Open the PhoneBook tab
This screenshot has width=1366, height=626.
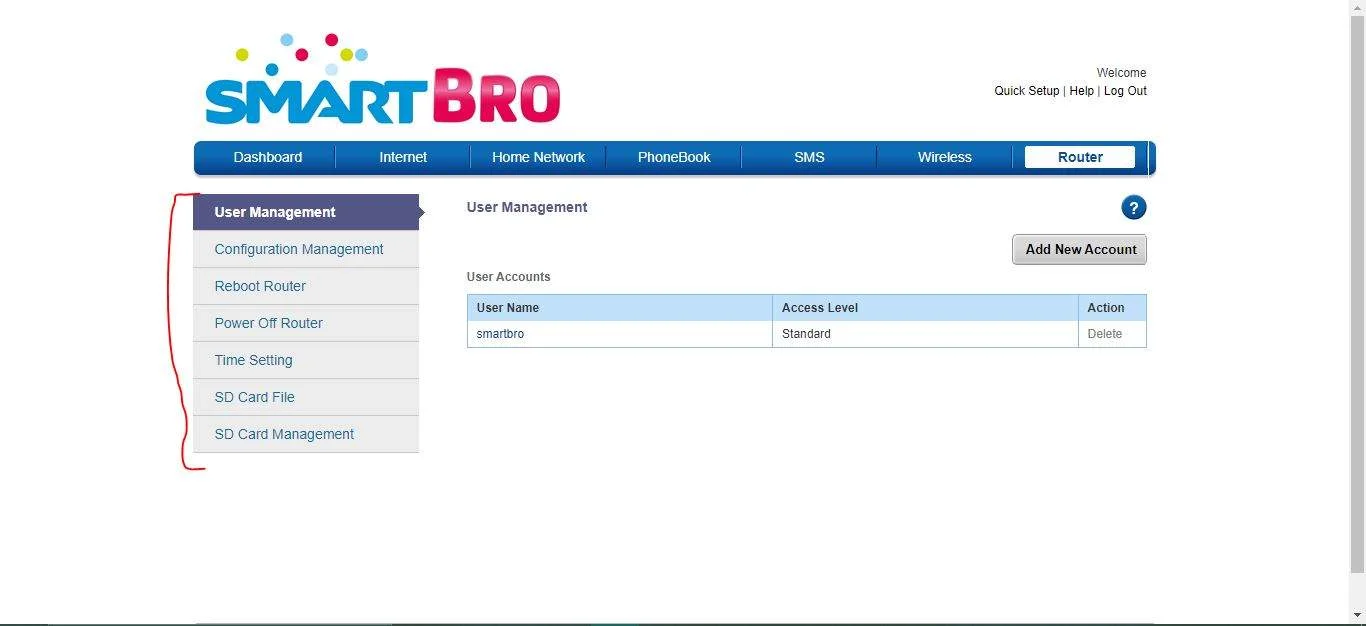coord(674,157)
